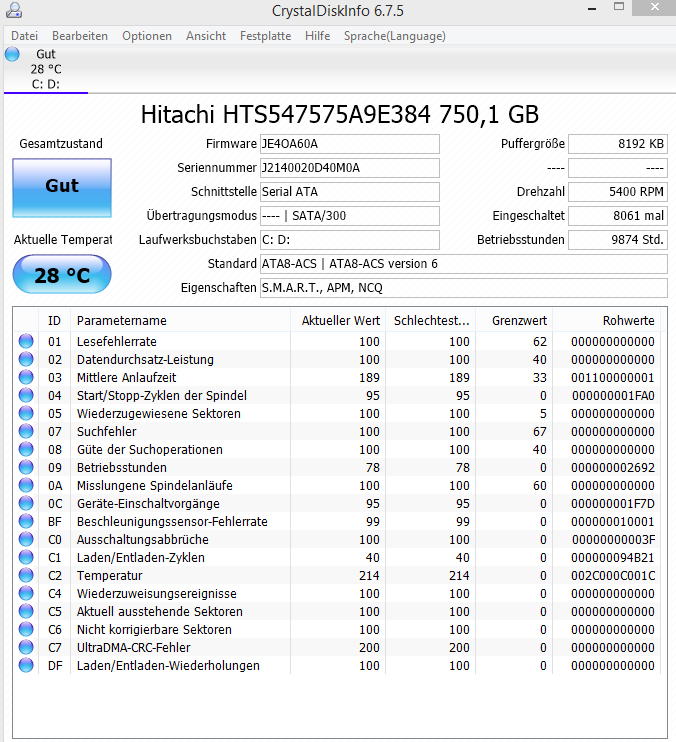Image resolution: width=676 pixels, height=742 pixels.
Task: Click the Gut health status button
Action: 62,188
